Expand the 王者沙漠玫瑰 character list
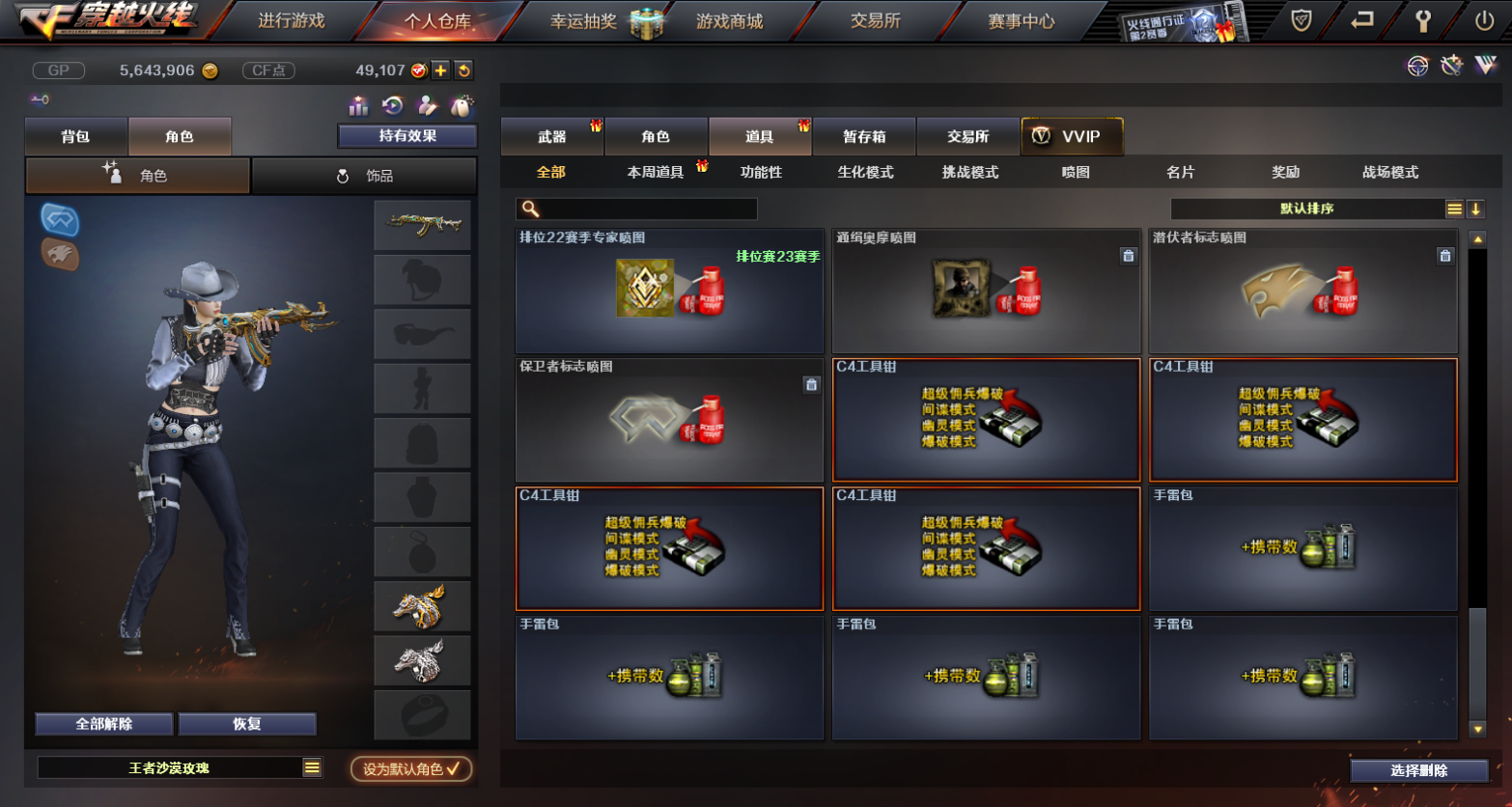Image resolution: width=1512 pixels, height=807 pixels. click(311, 767)
